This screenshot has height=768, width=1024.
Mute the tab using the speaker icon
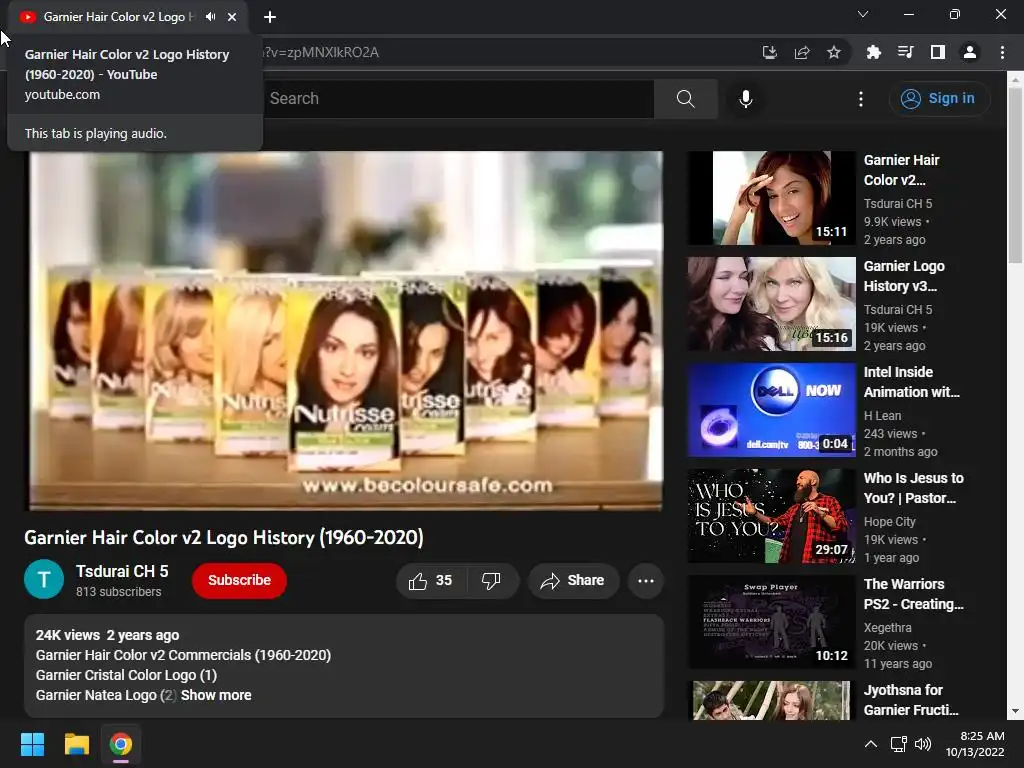[x=210, y=17]
